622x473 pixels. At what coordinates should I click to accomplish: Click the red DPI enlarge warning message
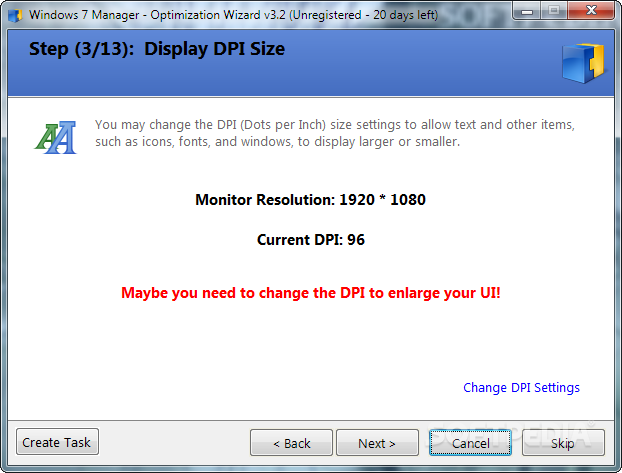tap(311, 293)
